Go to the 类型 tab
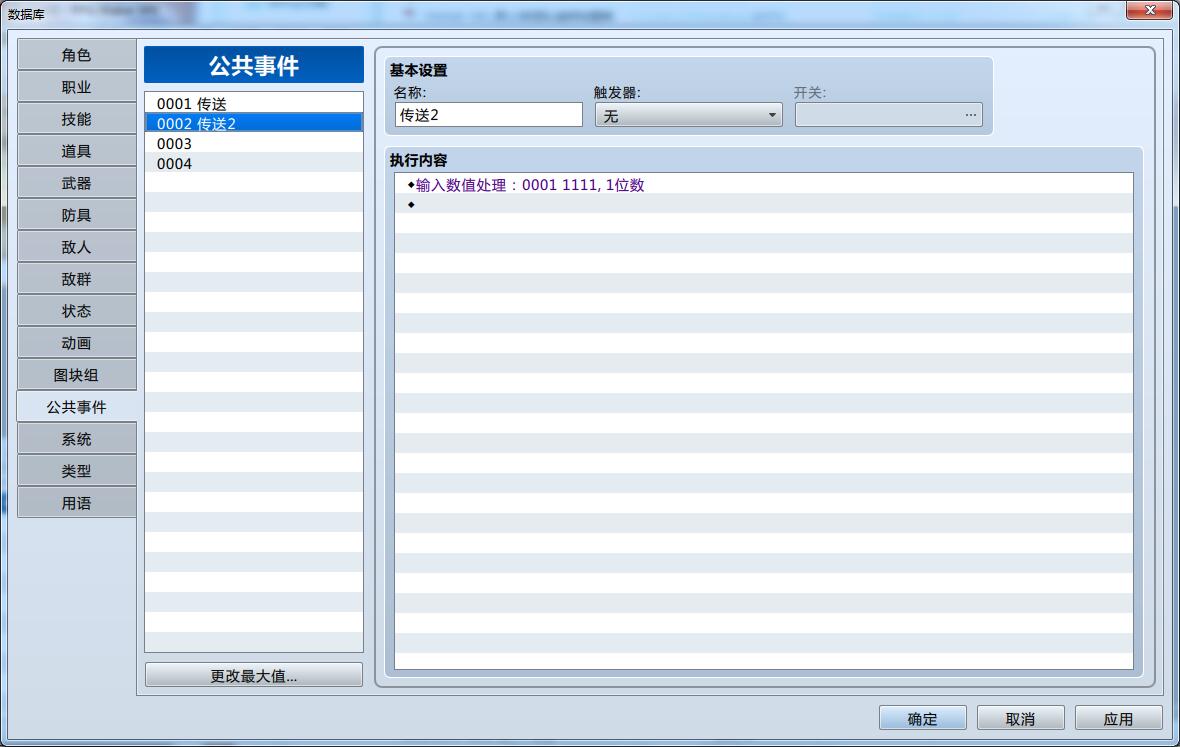Screen dimensions: 1180x747 (76, 471)
